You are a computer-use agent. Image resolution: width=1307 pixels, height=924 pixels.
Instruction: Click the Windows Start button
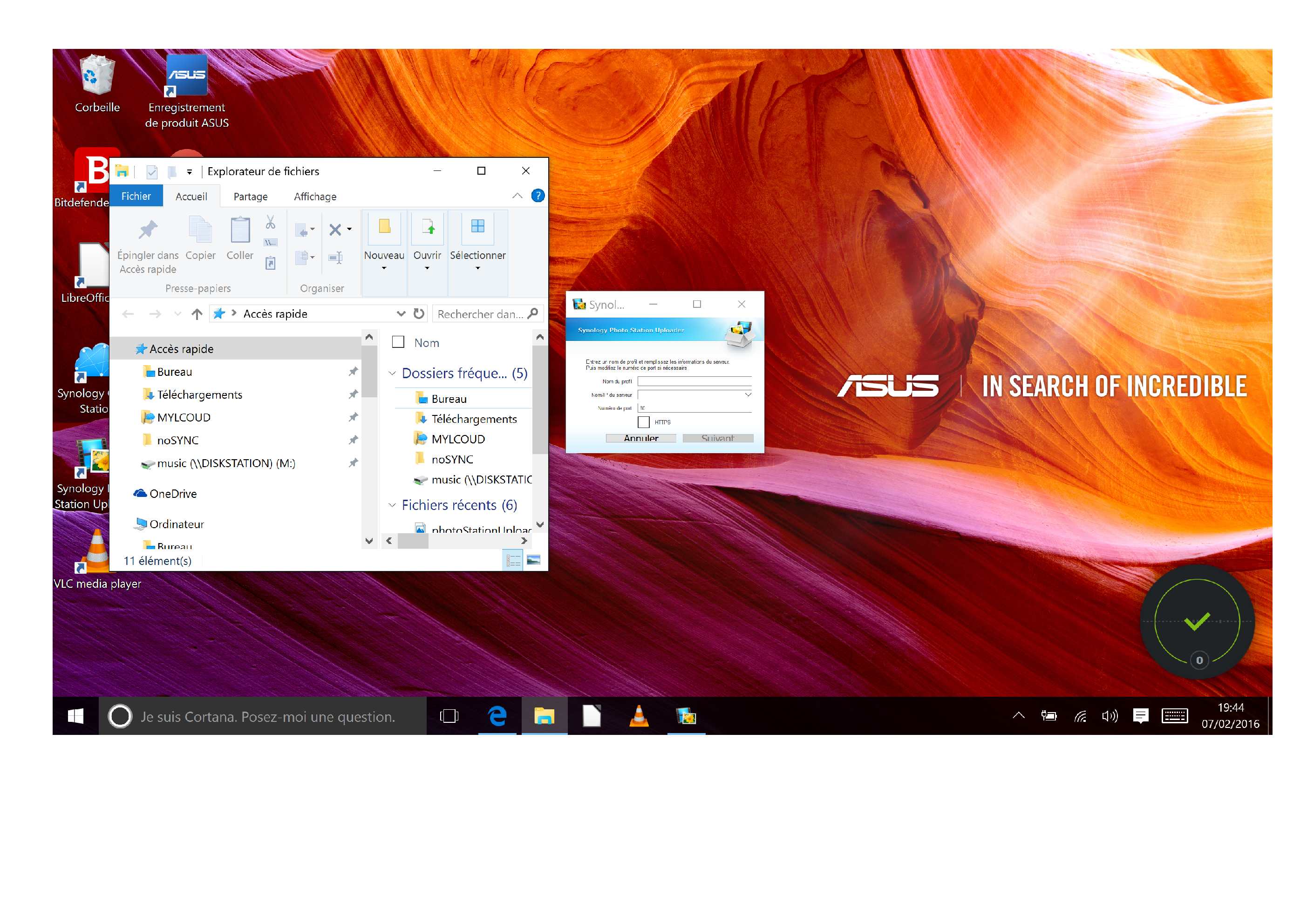[x=75, y=716]
